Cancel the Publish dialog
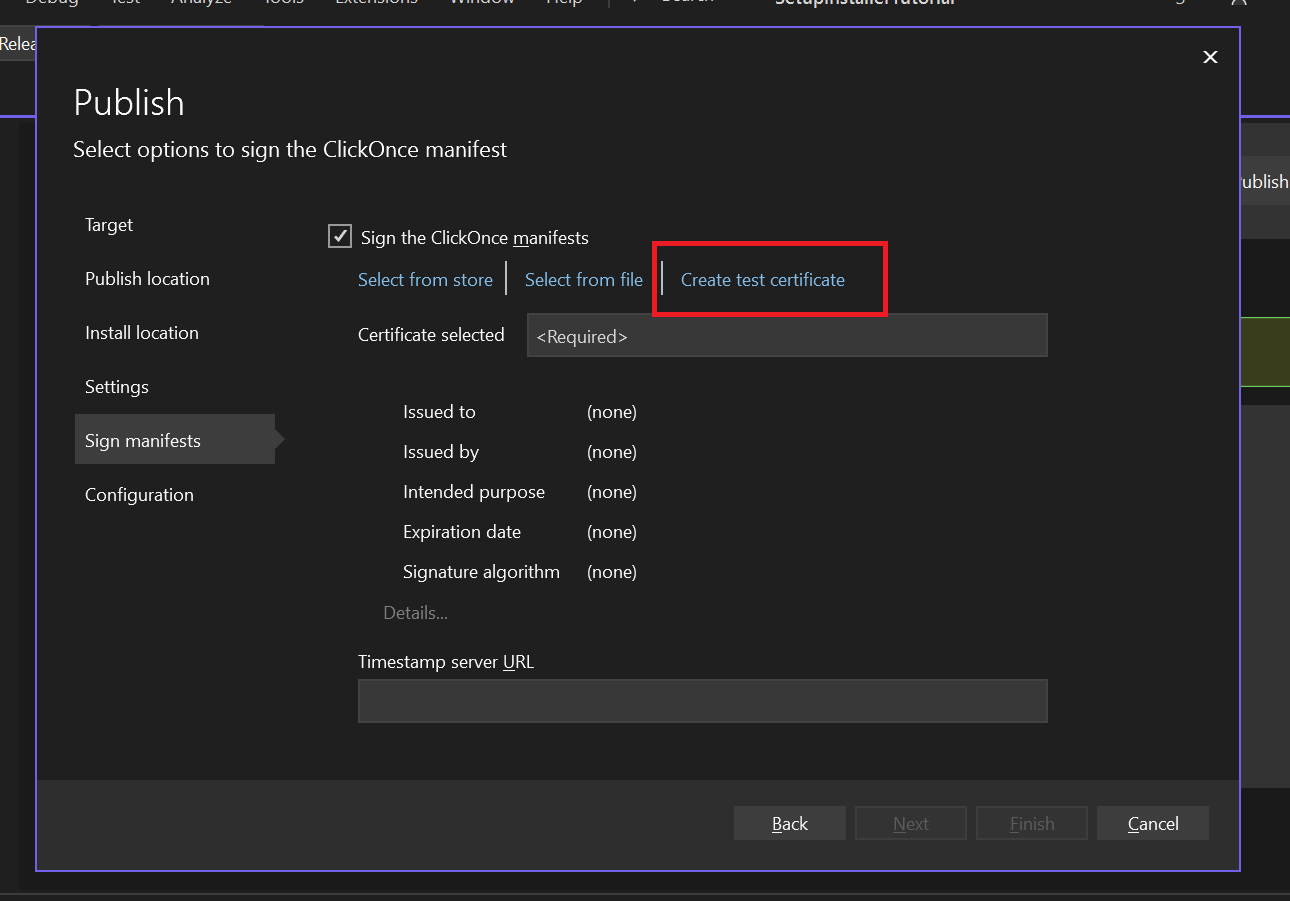The image size is (1290, 901). (1152, 823)
